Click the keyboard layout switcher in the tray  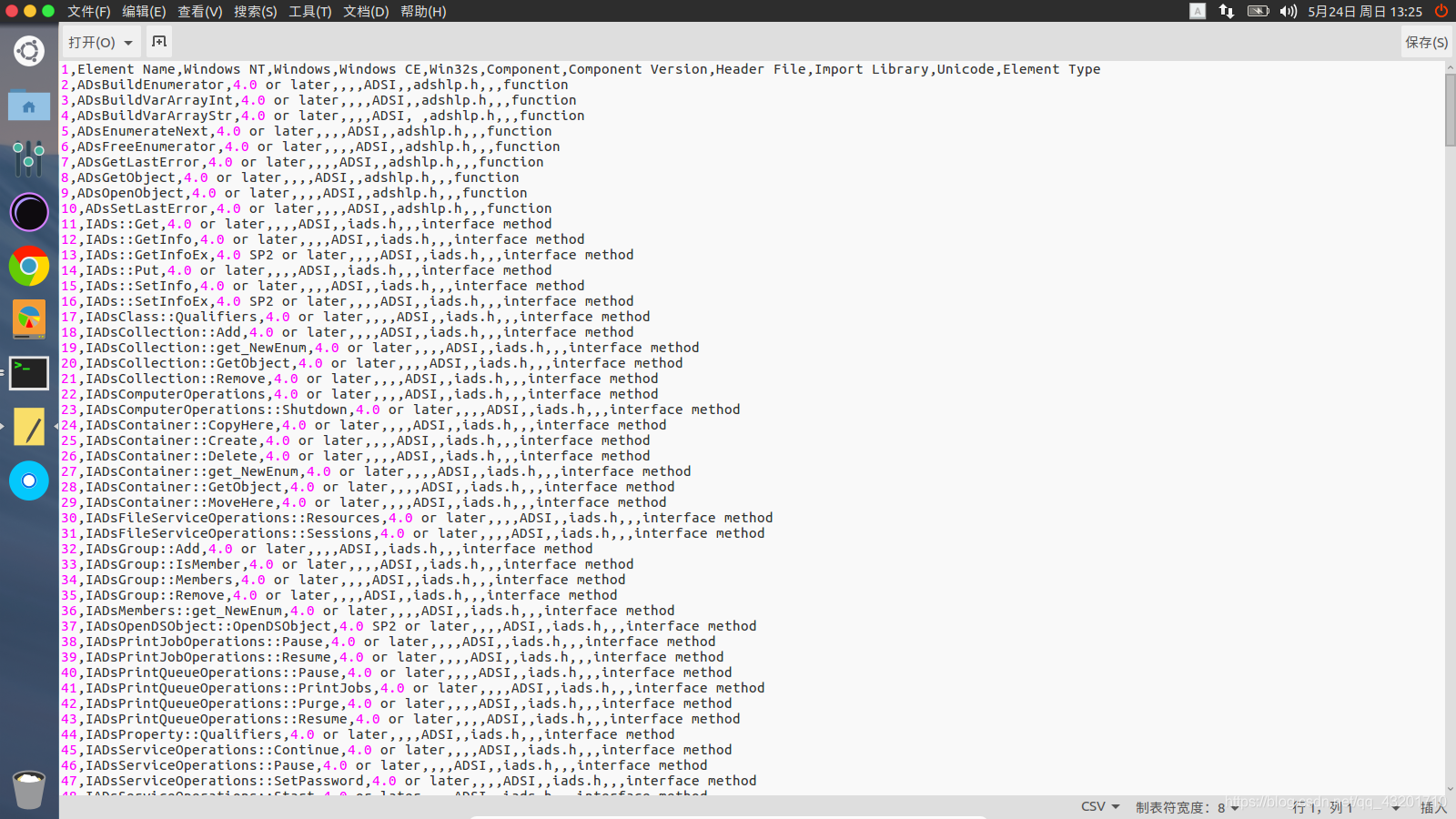coord(1225,12)
